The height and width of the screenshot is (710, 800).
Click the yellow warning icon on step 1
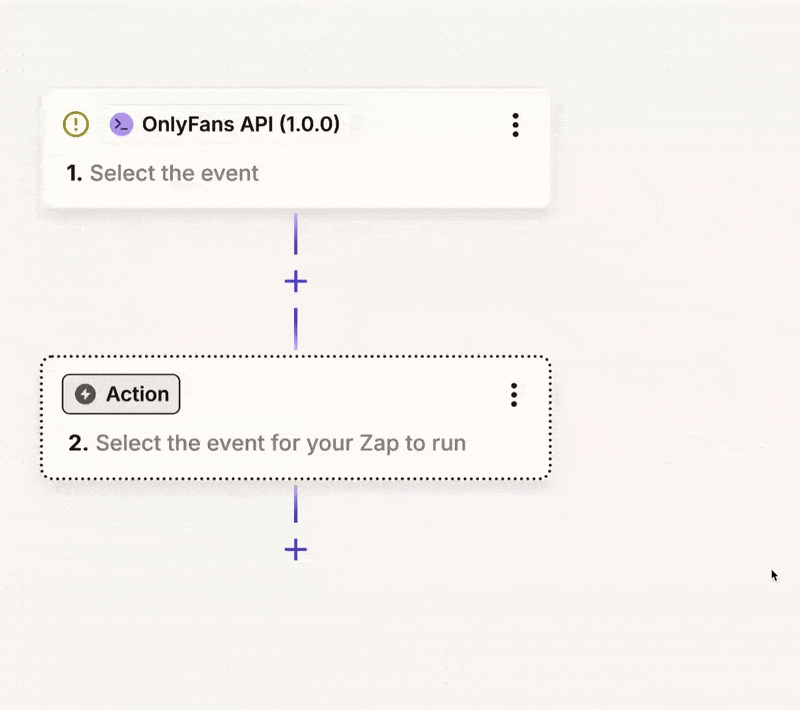[x=76, y=124]
